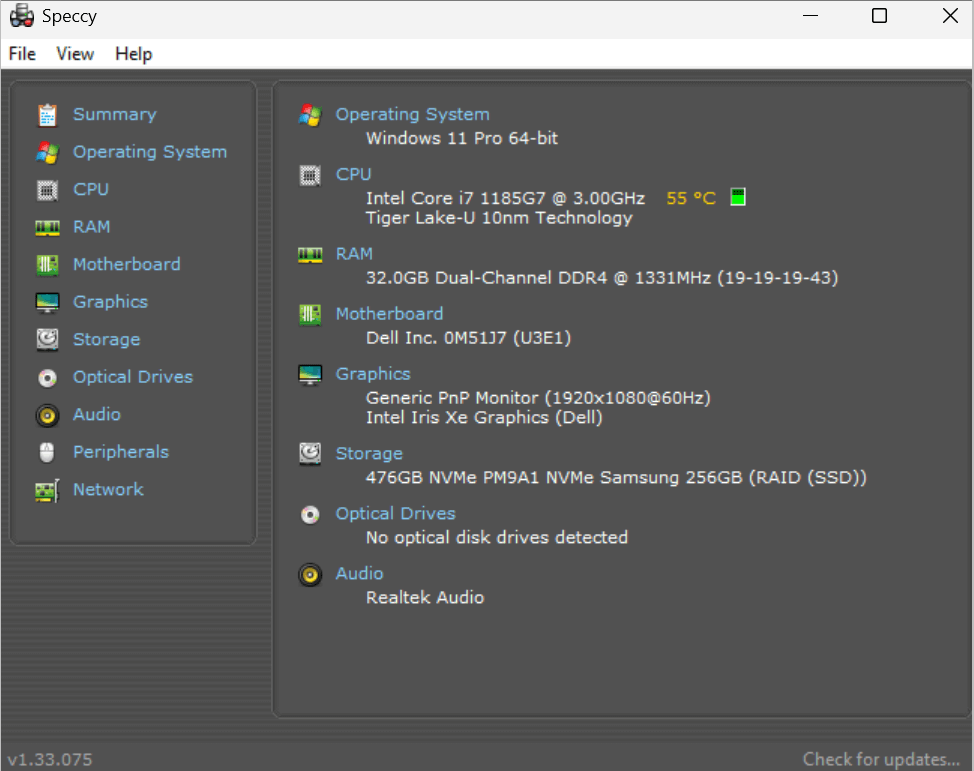Viewport: 974px width, 771px height.
Task: Click the Storage drive icon in sidebar
Action: click(x=47, y=340)
